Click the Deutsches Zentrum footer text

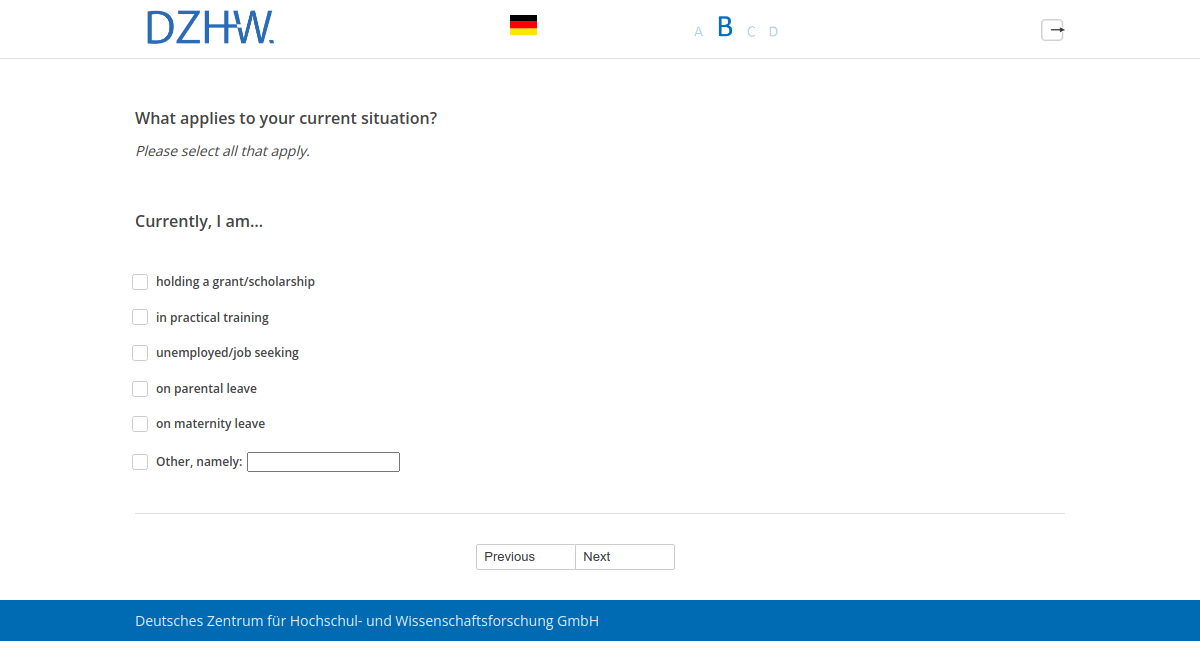click(367, 621)
